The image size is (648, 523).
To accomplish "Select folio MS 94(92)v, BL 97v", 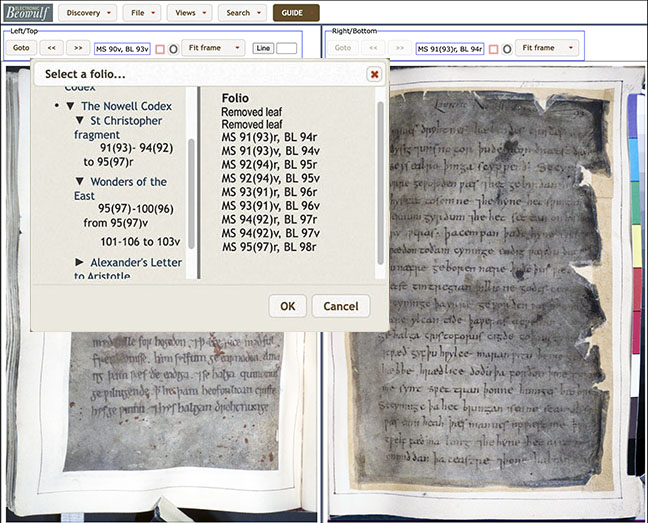I will pos(271,233).
